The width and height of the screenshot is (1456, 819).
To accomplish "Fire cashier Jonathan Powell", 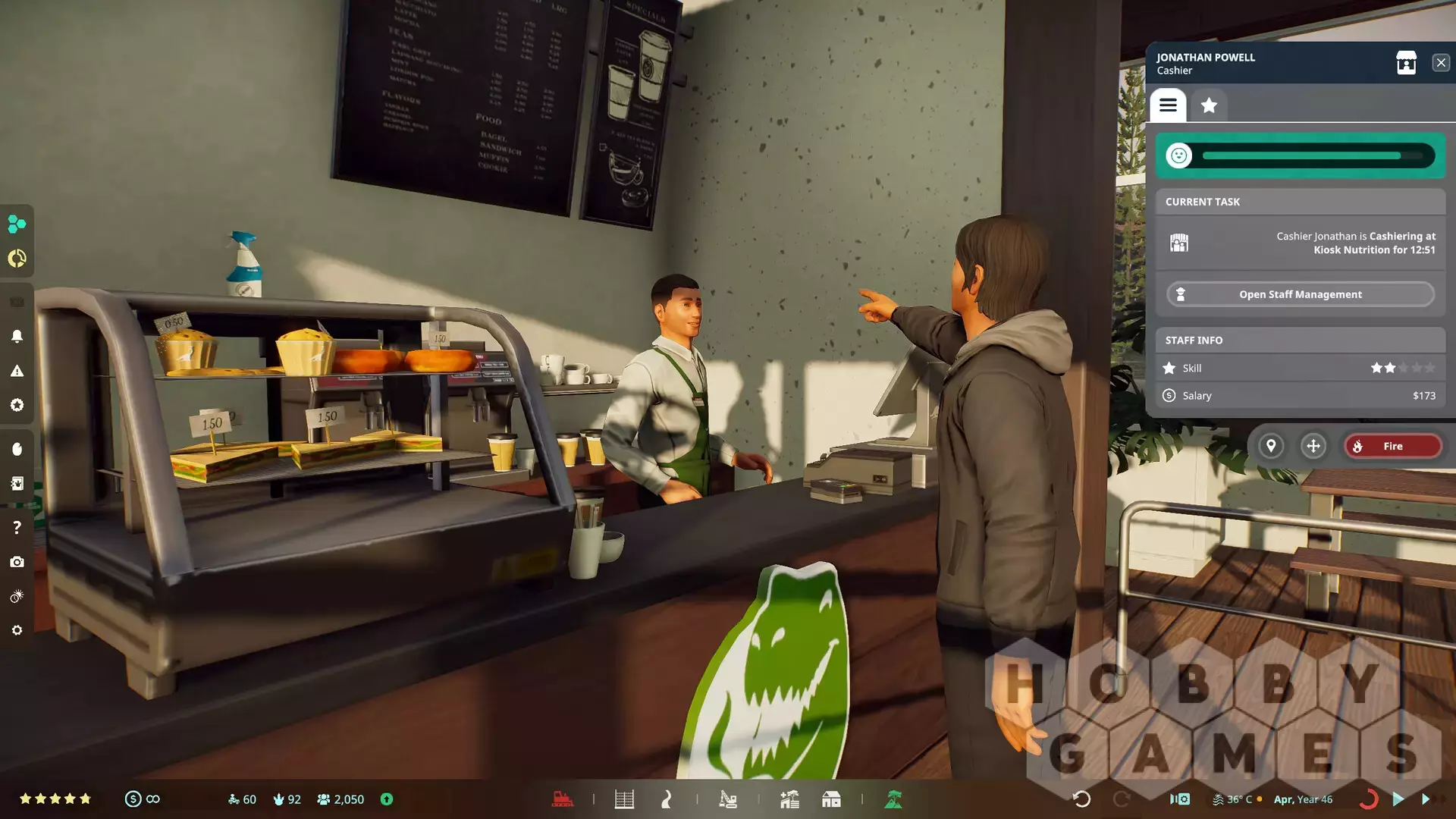I will (1392, 446).
